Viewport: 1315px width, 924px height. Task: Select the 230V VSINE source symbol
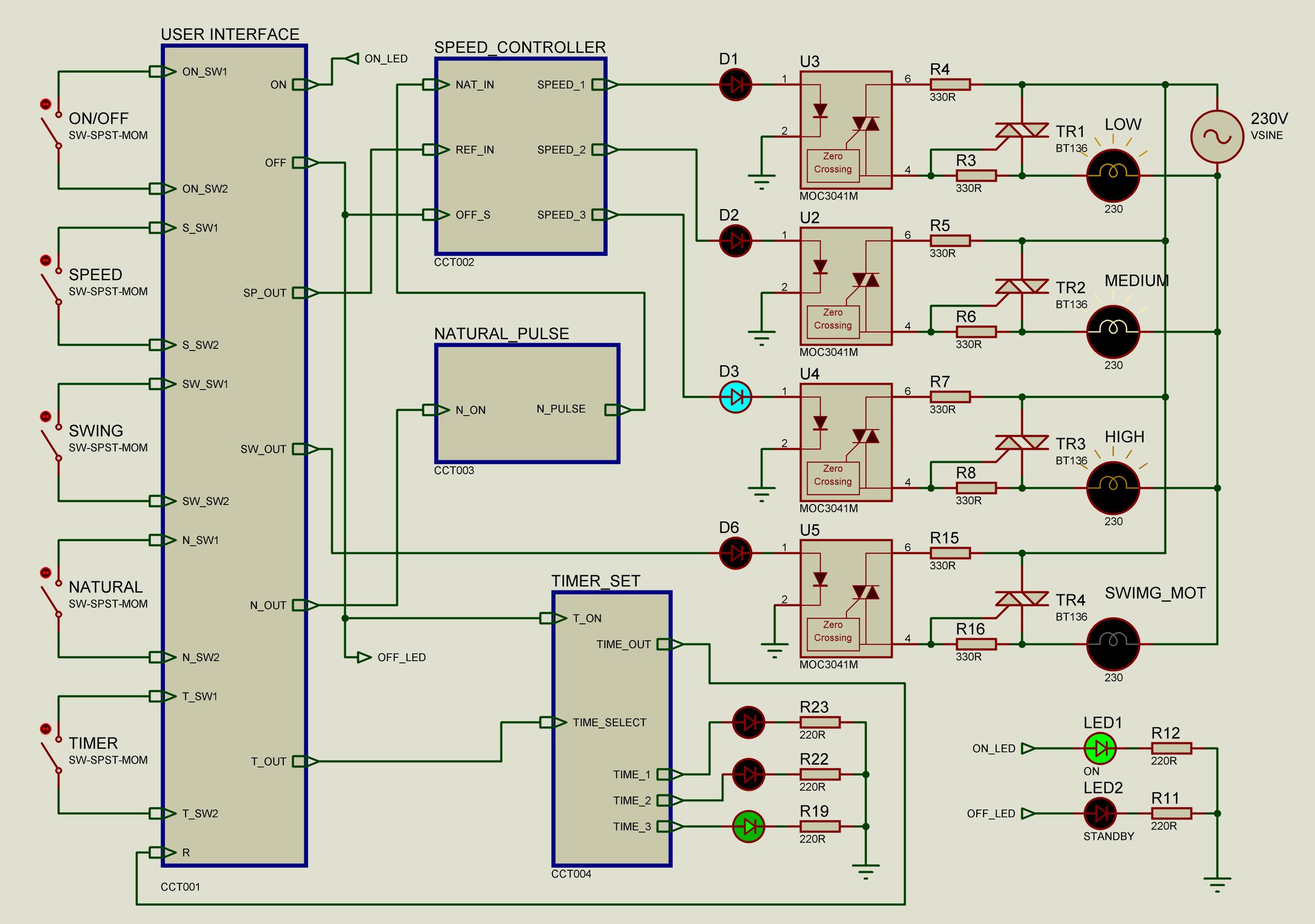click(1217, 137)
